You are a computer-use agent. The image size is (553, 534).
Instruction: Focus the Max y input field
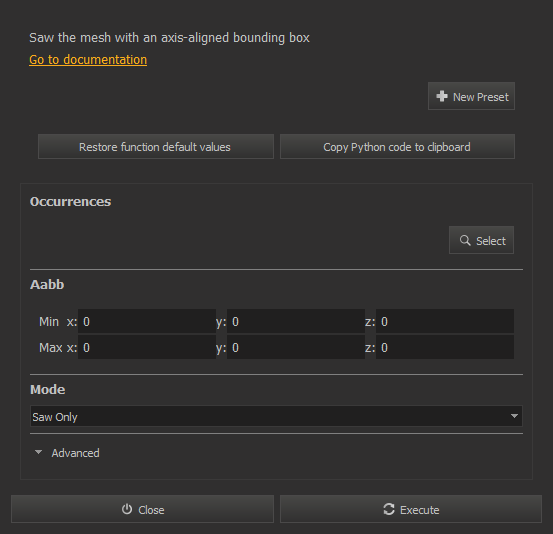[296, 347]
